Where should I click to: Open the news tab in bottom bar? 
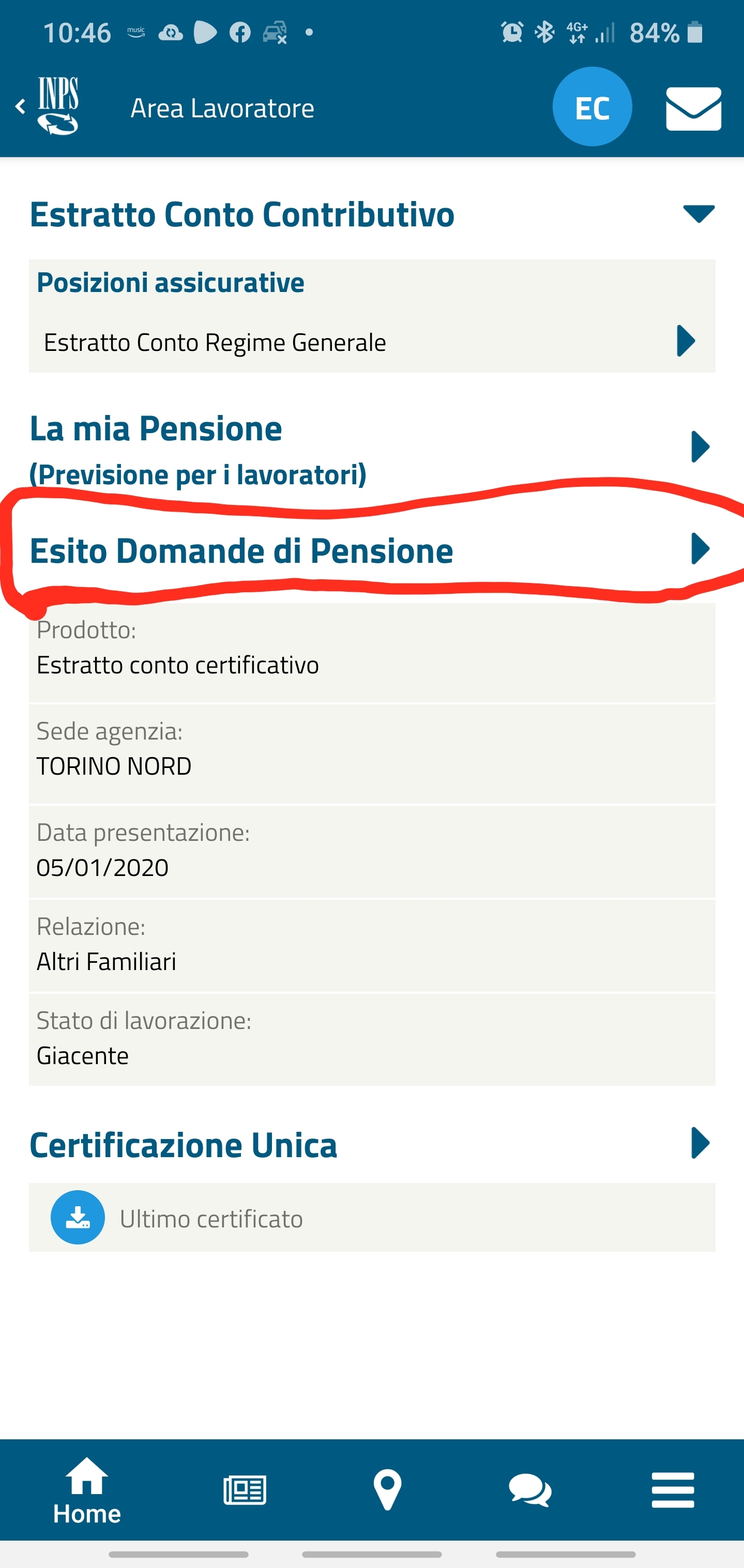point(245,1490)
